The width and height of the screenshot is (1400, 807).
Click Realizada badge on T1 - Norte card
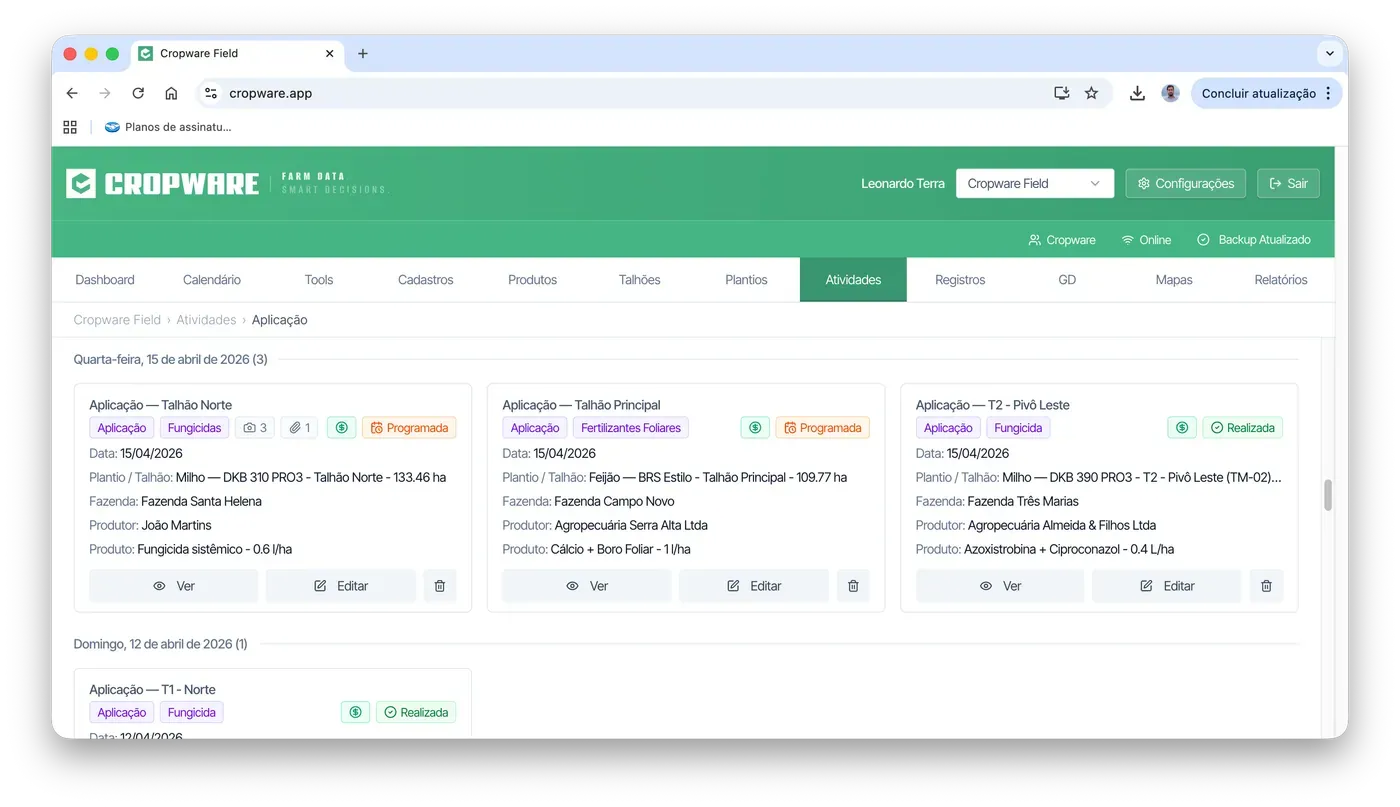pyautogui.click(x=416, y=713)
